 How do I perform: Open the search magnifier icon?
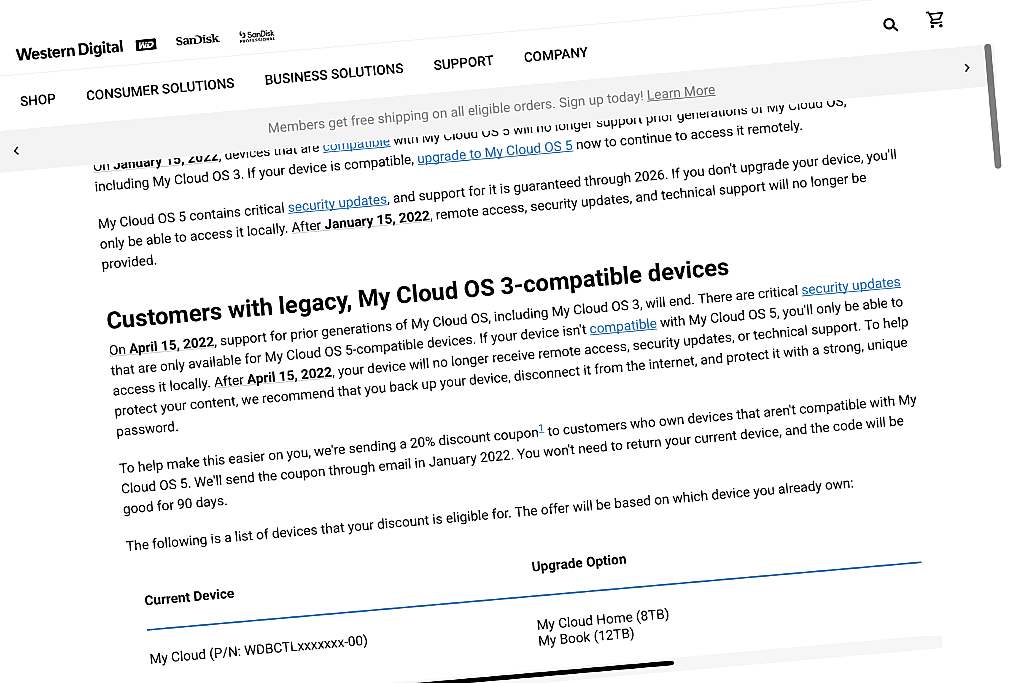tap(890, 25)
